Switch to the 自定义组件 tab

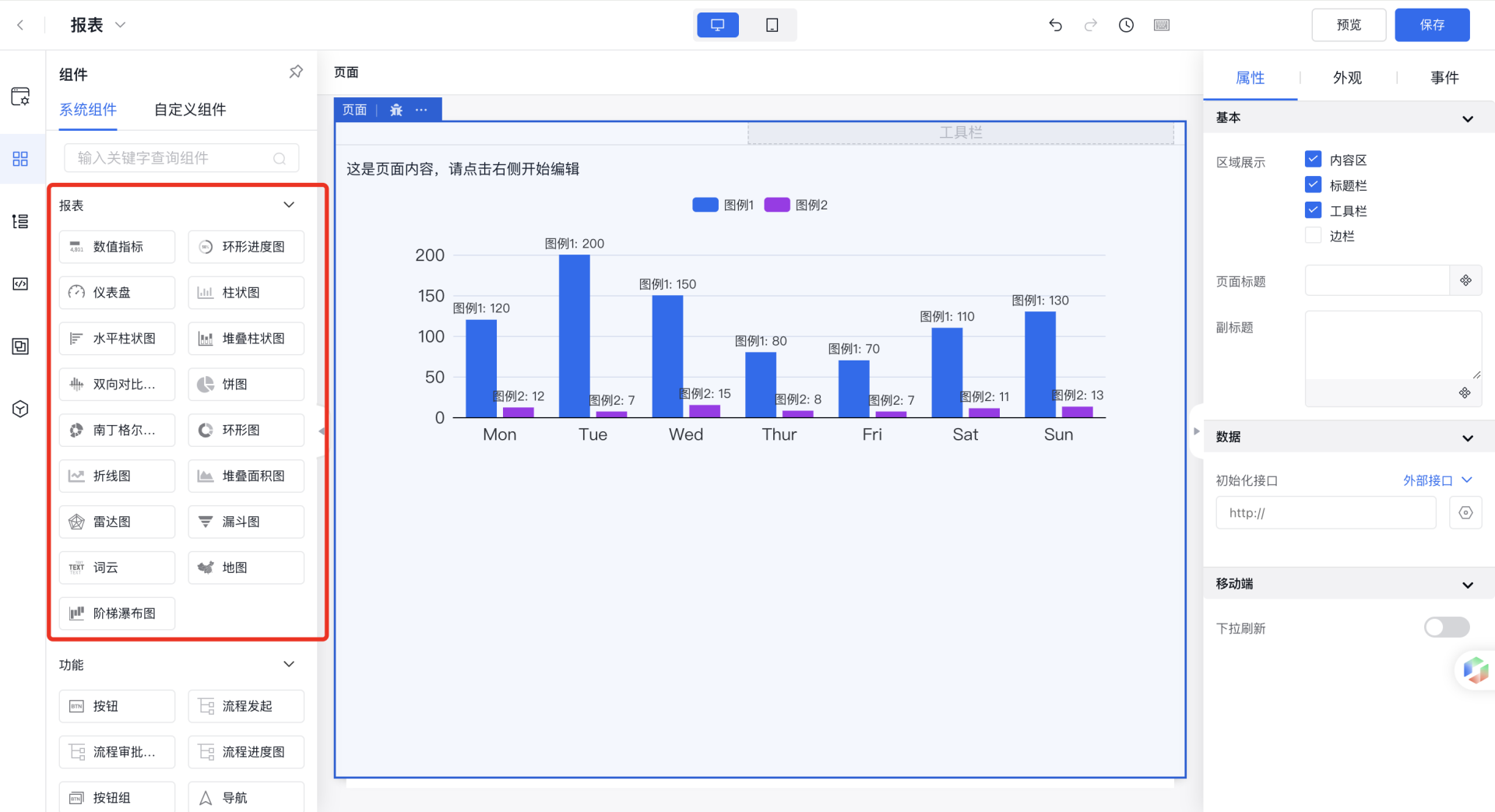(x=190, y=110)
